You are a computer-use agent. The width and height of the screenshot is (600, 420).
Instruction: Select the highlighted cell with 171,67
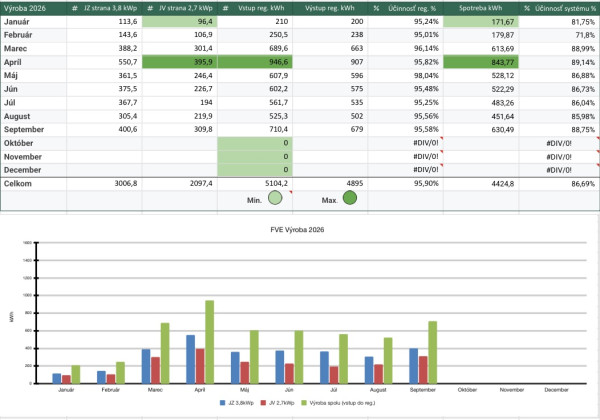481,22
